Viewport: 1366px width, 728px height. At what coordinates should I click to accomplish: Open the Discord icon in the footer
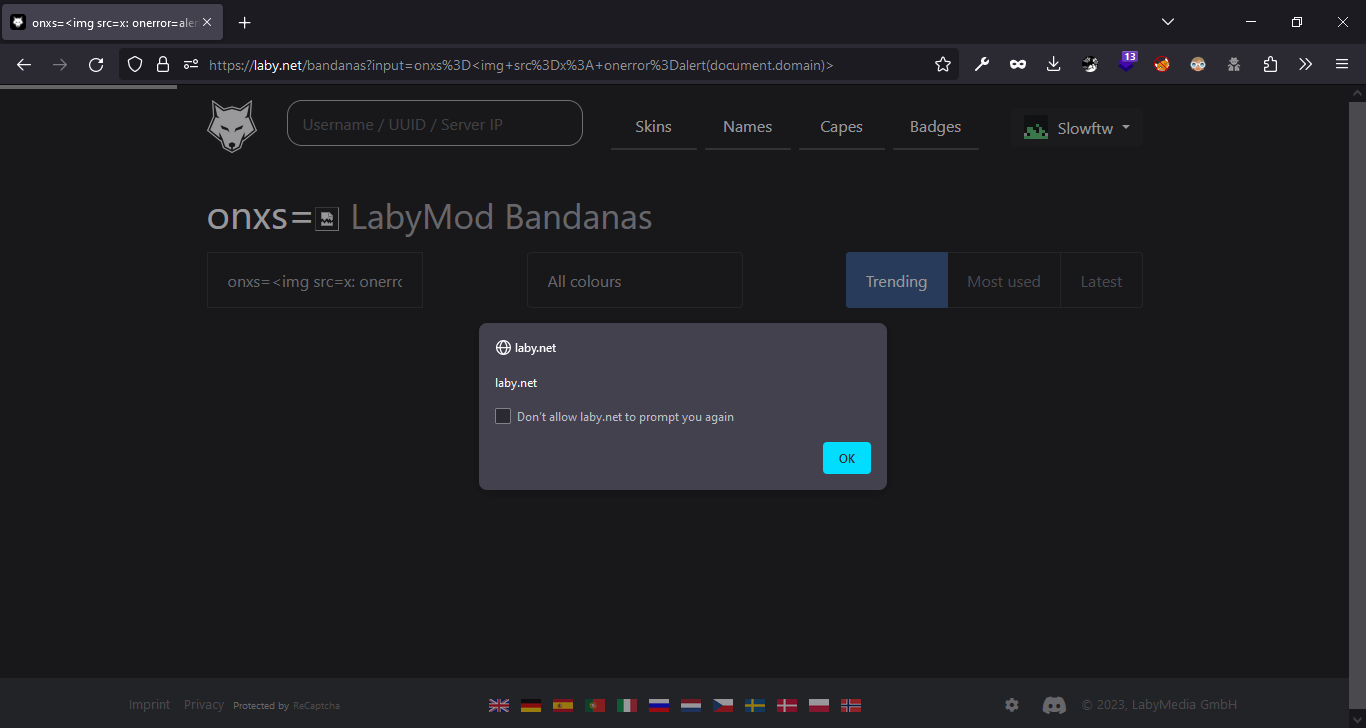point(1054,705)
